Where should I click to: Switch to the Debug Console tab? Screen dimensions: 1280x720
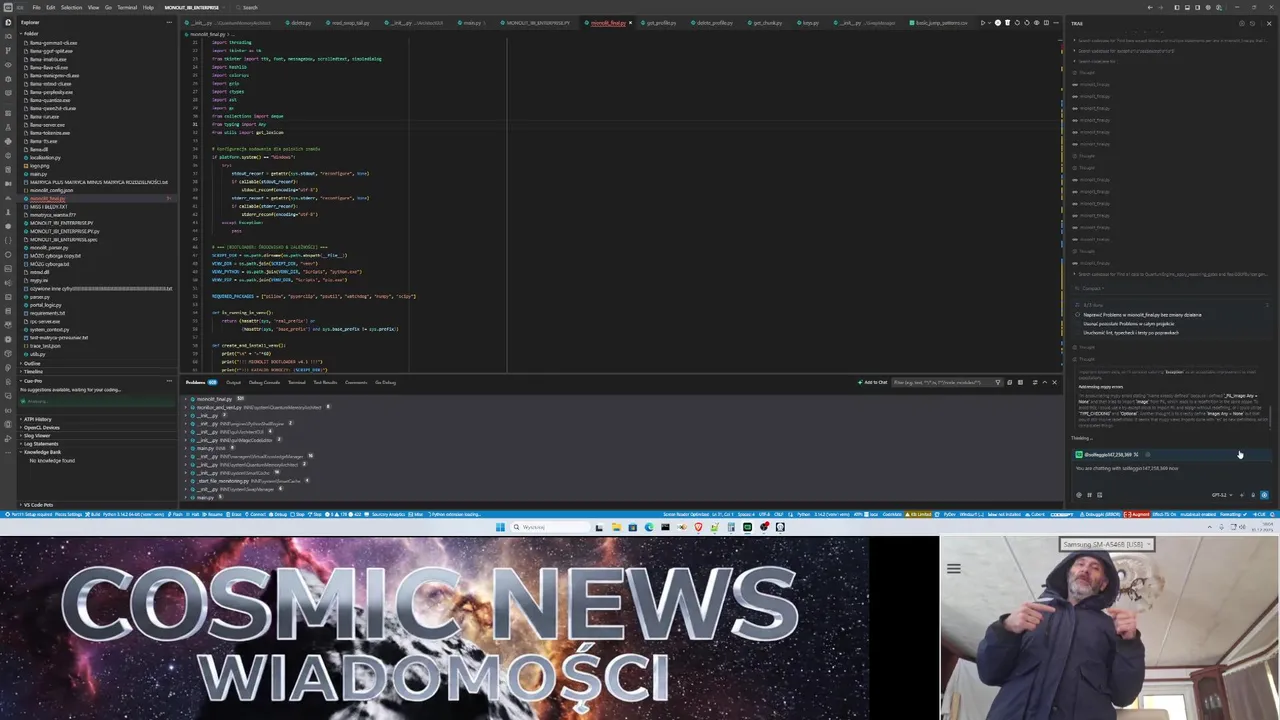tap(264, 382)
